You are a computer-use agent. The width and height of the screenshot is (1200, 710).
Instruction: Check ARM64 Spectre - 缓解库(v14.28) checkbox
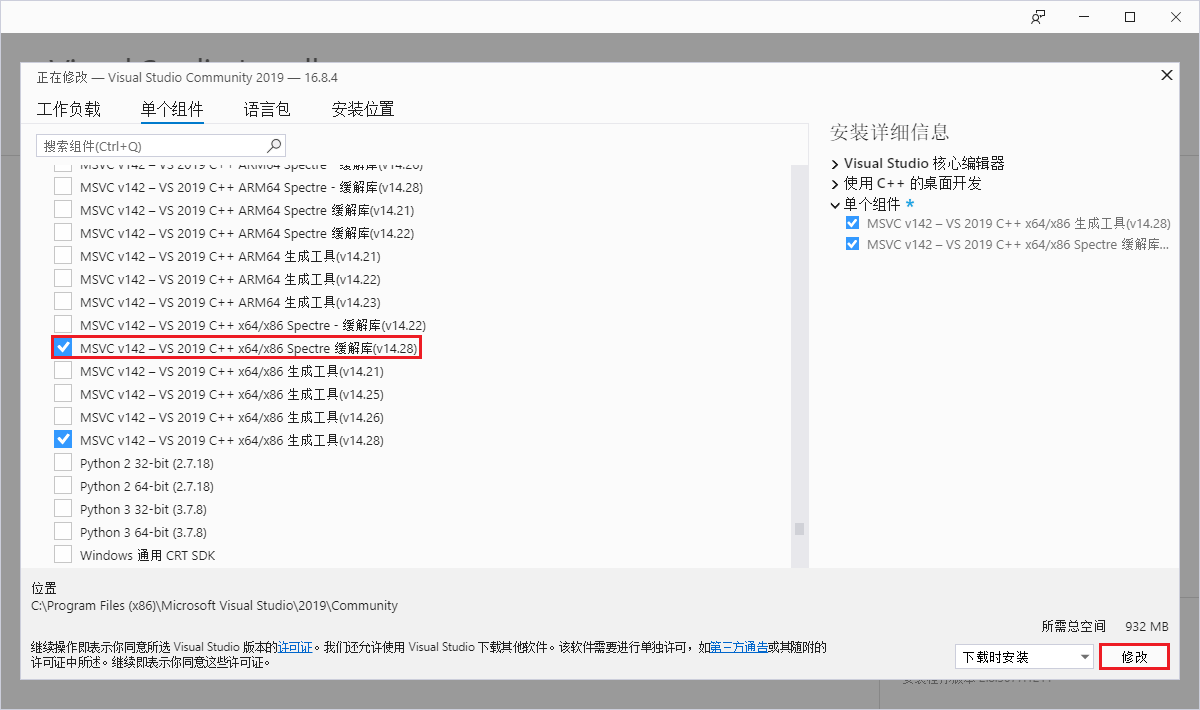click(63, 187)
